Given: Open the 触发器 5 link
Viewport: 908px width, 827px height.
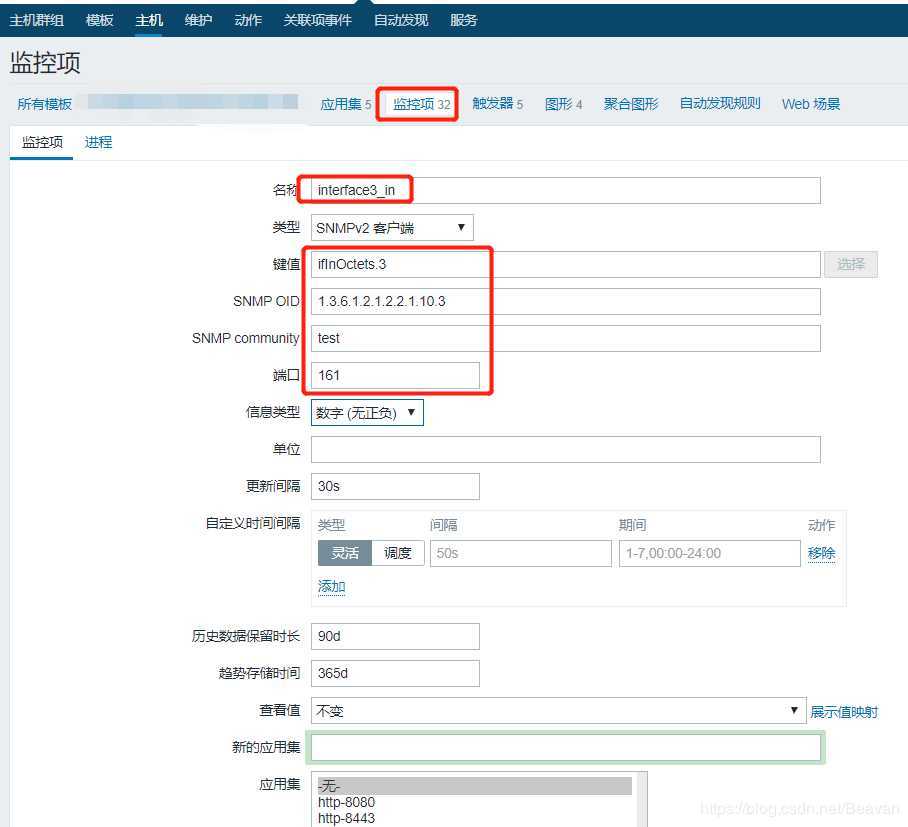Looking at the screenshot, I should (497, 104).
